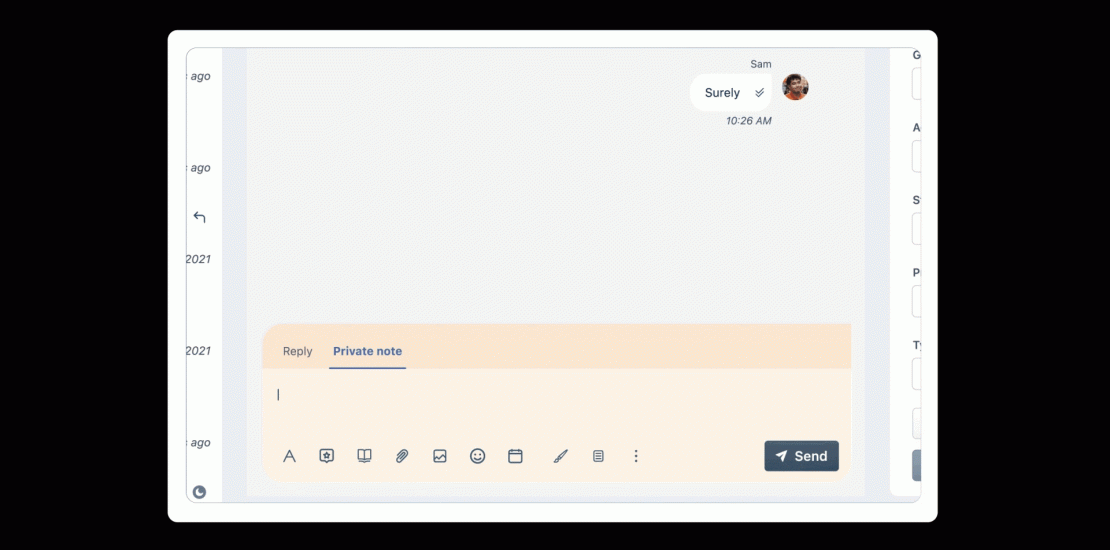Click the paintbrush icon in the editor toolbar

561,456
